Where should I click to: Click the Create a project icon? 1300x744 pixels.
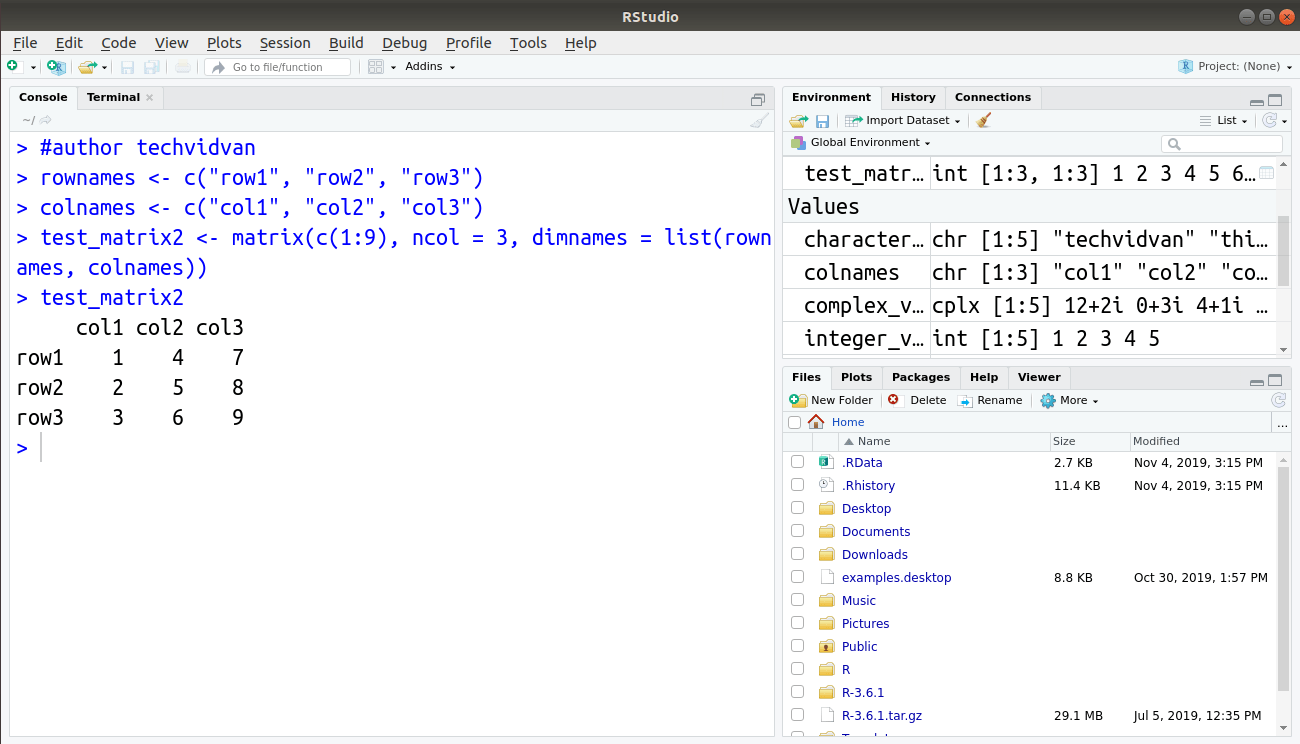coord(56,67)
